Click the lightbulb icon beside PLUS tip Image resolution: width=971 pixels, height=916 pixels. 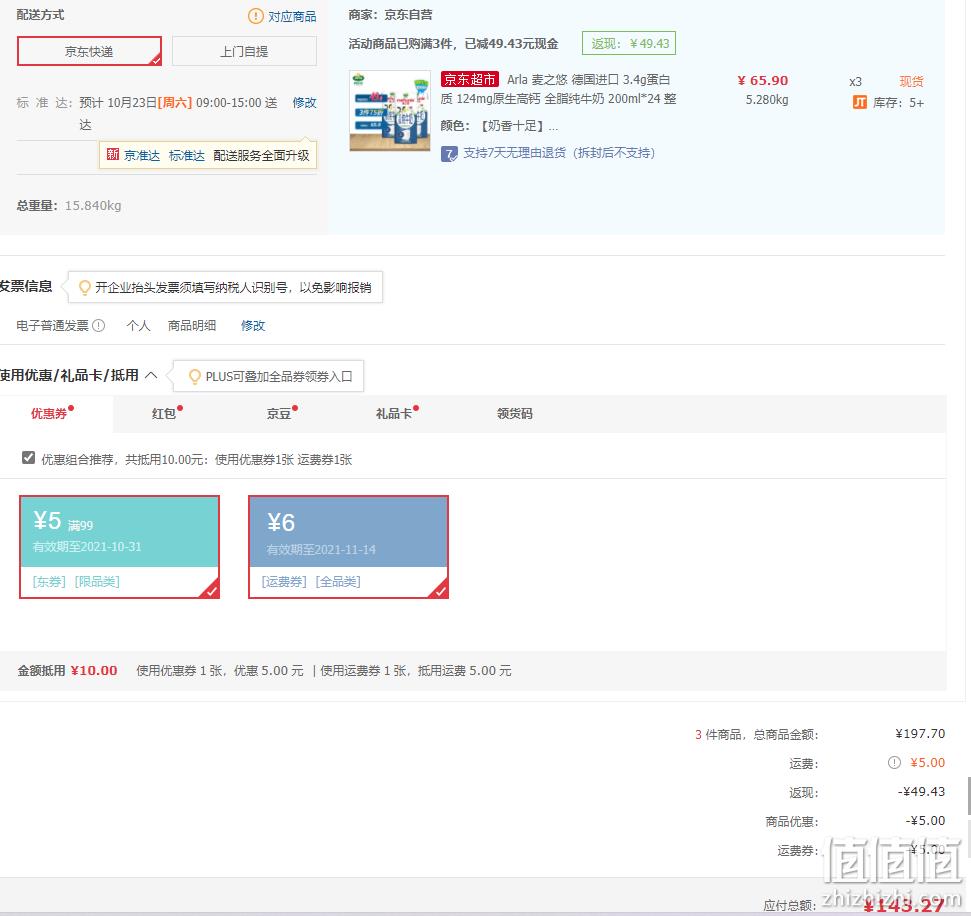(x=194, y=377)
